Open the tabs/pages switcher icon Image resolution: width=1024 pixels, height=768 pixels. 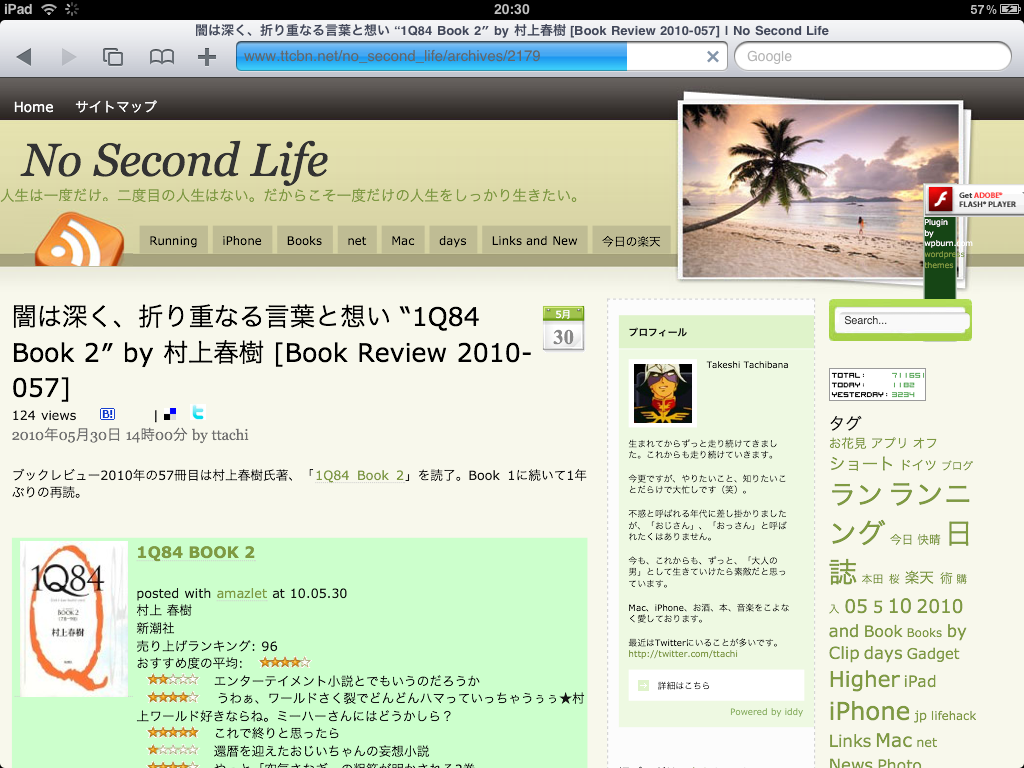(x=113, y=57)
